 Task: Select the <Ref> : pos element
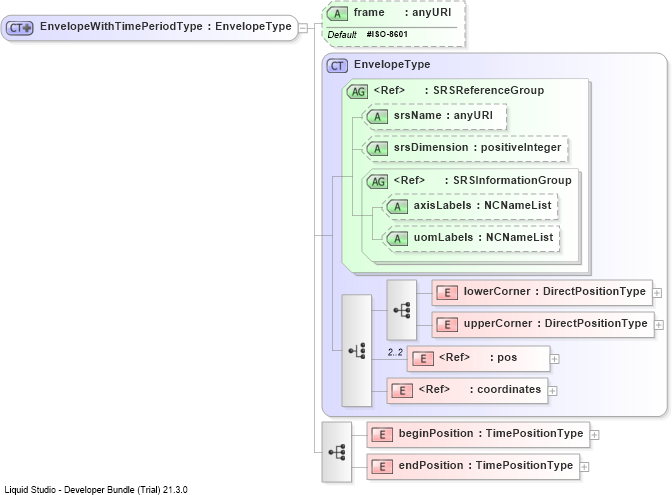click(478, 358)
